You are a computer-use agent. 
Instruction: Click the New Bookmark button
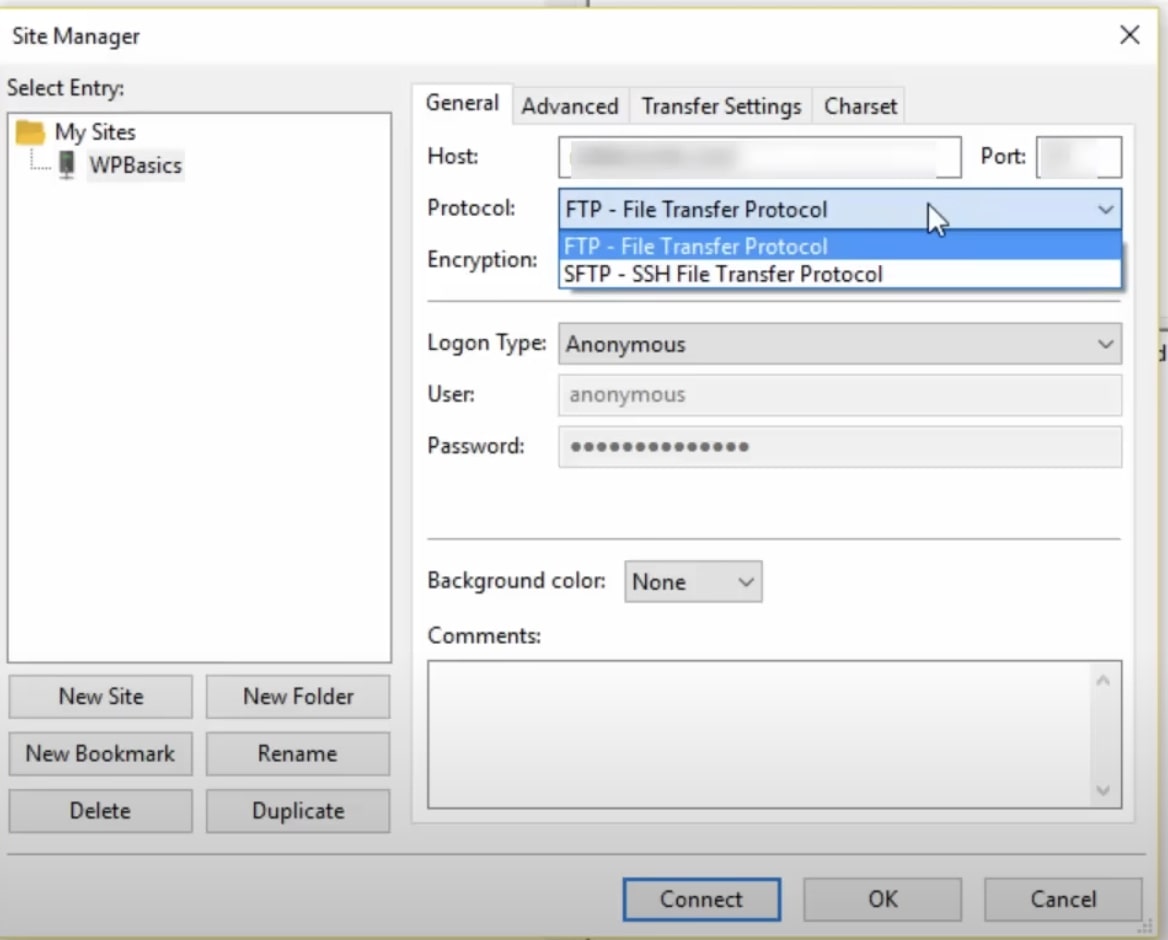tap(101, 754)
